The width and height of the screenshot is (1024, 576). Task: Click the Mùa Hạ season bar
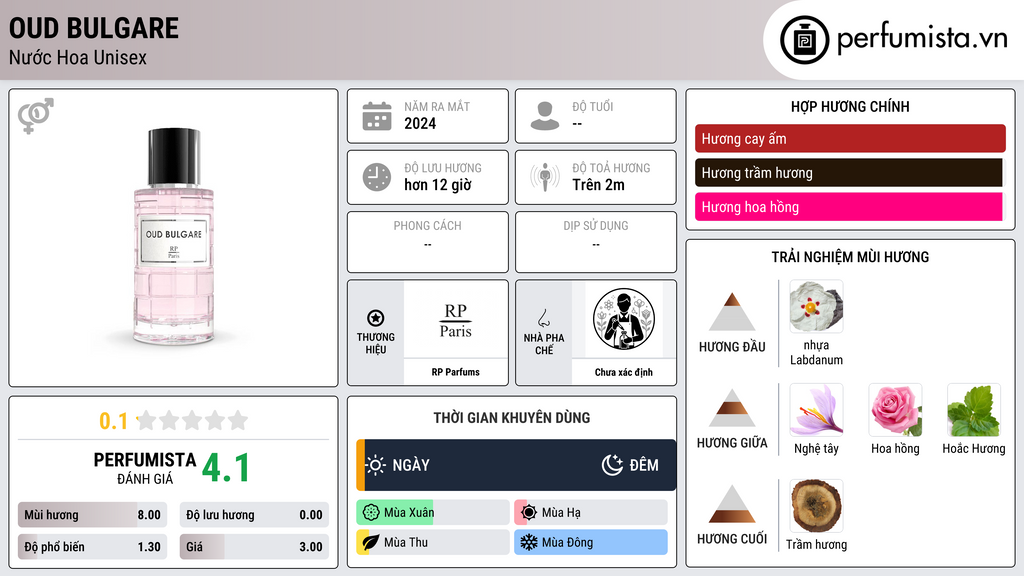point(591,513)
